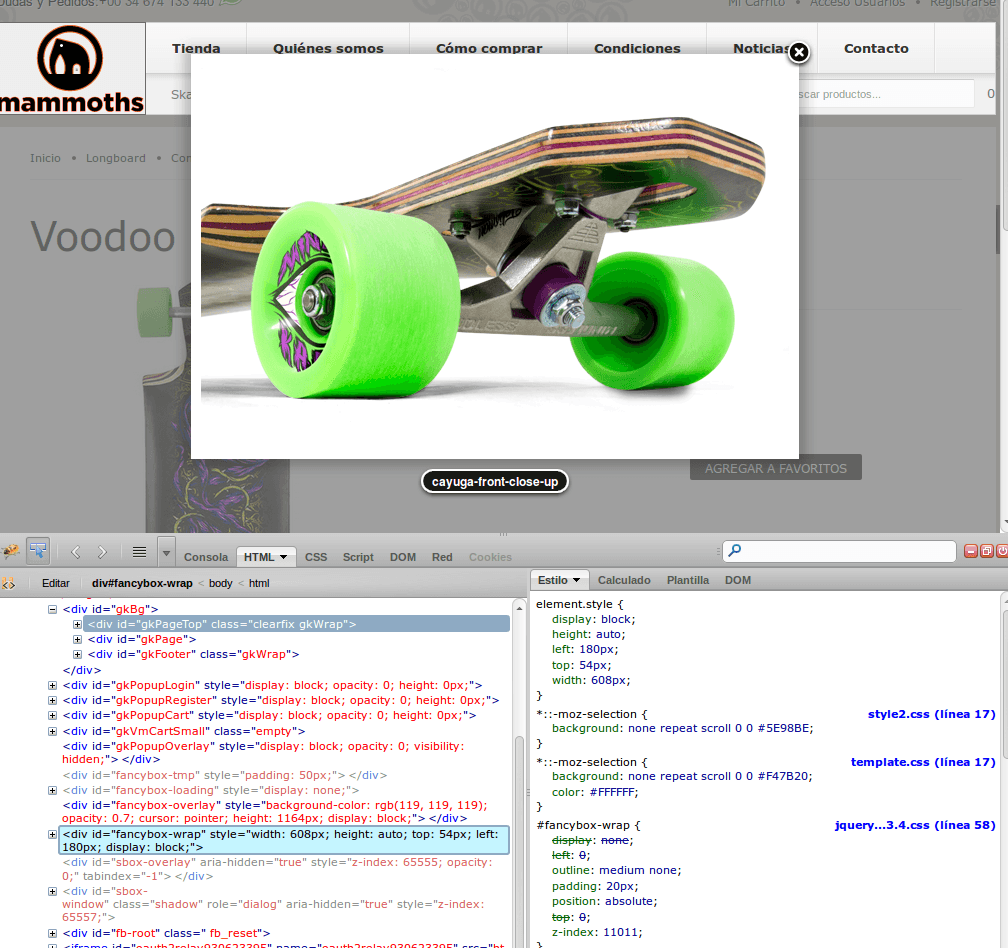This screenshot has height=948, width=1008.
Task: Switch to the Plantilla side tab
Action: pos(688,580)
